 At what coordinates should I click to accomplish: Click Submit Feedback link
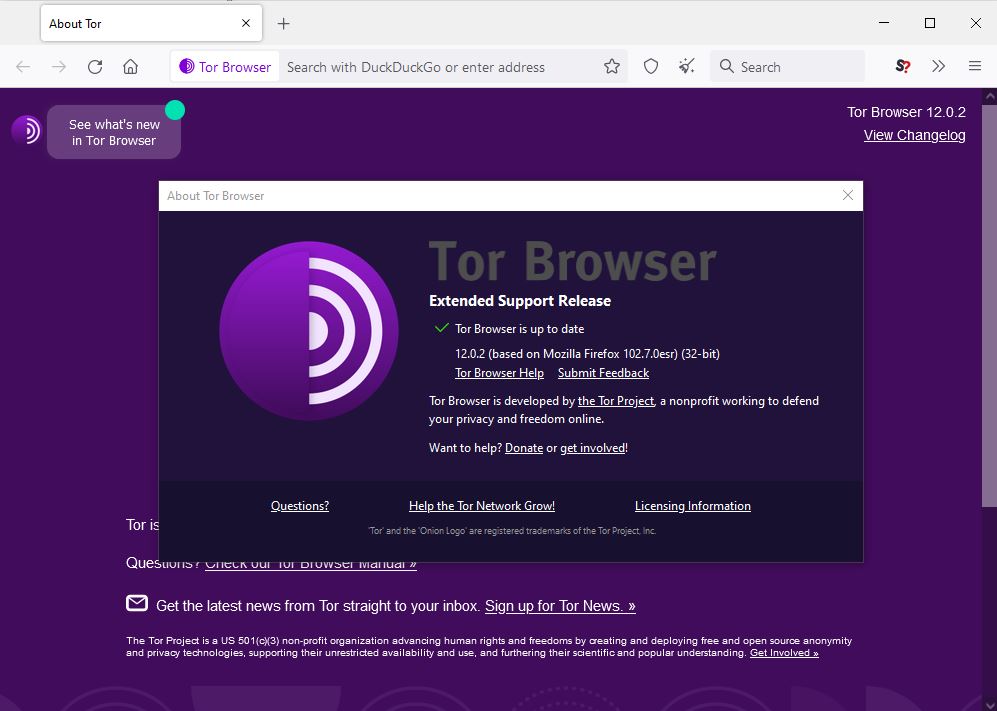pos(603,373)
